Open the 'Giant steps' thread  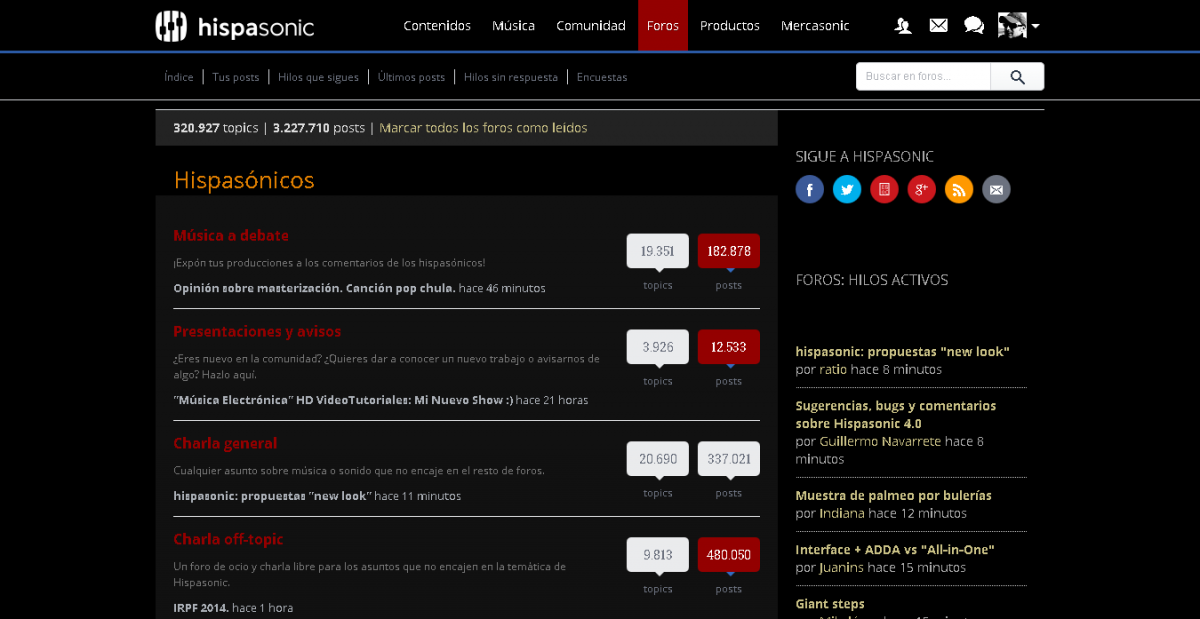pyautogui.click(x=830, y=604)
